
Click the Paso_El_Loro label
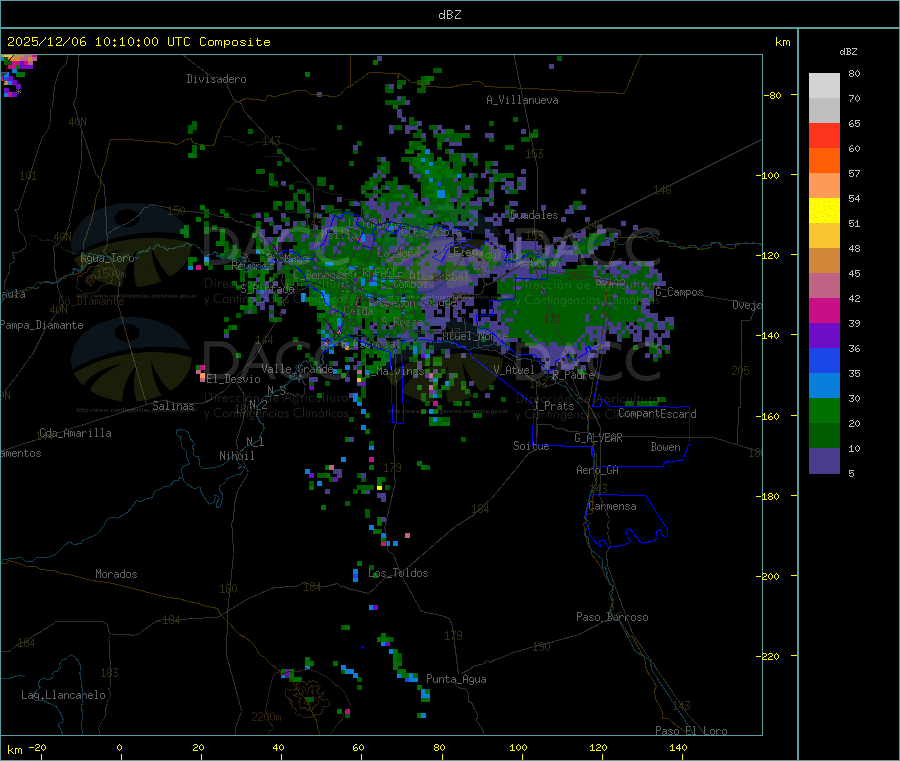(x=691, y=731)
